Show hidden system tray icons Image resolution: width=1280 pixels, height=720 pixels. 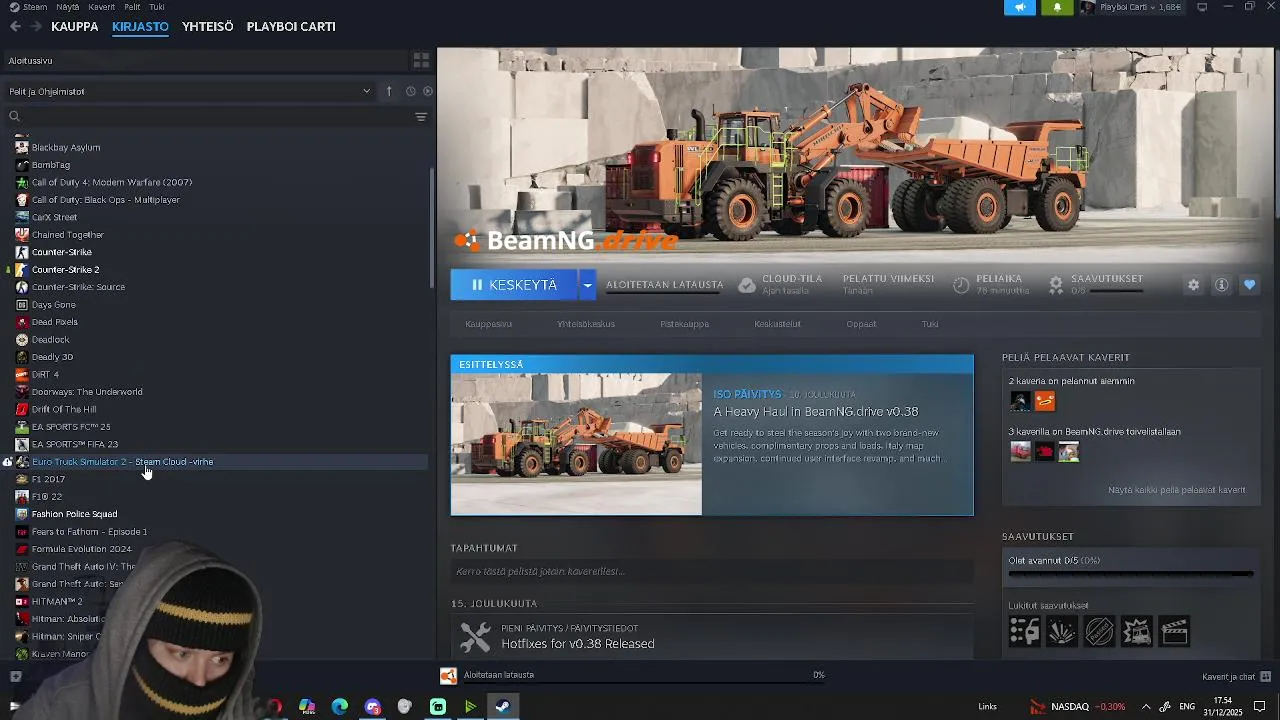(x=1146, y=706)
